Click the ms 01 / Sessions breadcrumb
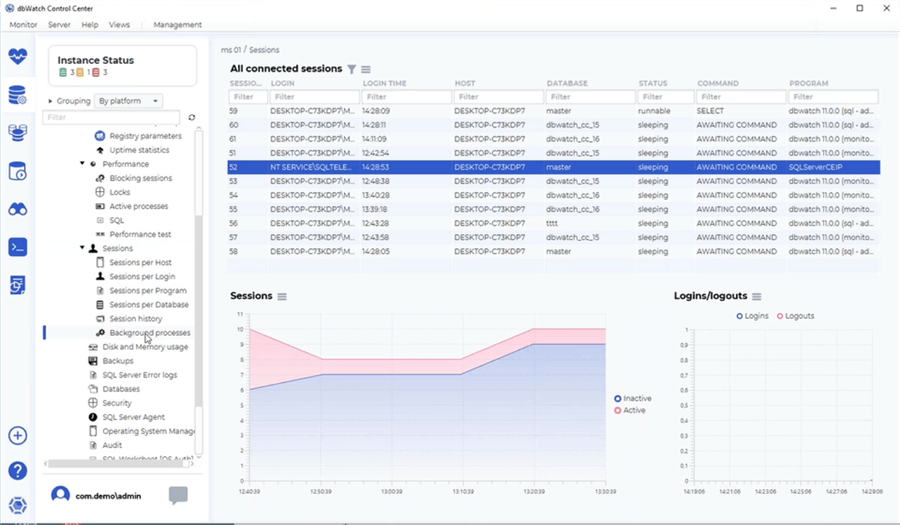This screenshot has width=900, height=525. [250, 50]
